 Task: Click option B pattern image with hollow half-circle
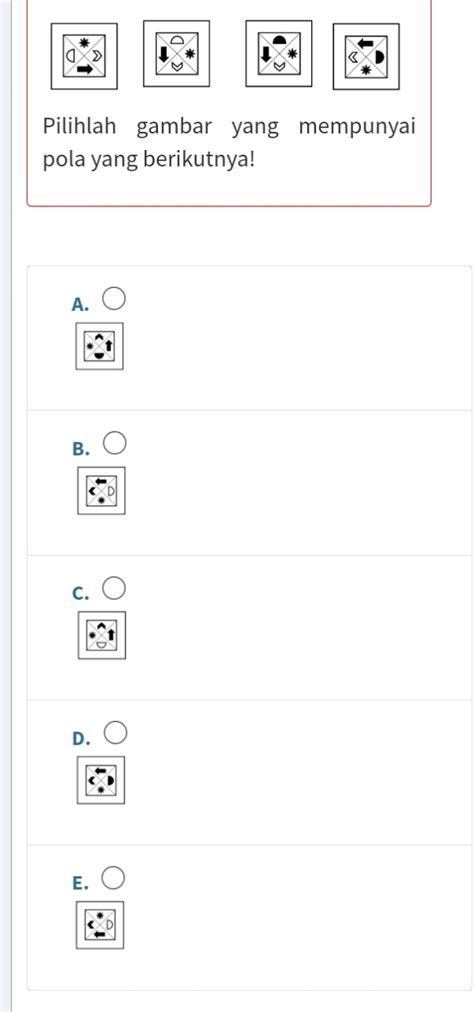101,491
